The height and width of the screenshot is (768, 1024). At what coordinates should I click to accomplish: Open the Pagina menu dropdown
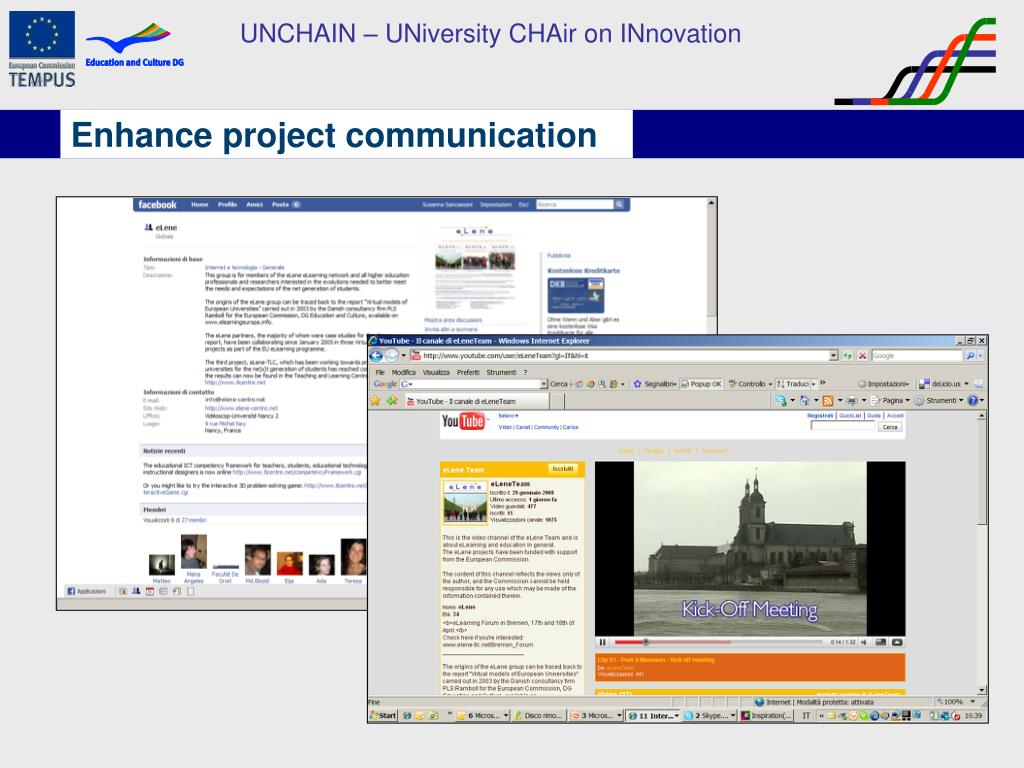907,401
